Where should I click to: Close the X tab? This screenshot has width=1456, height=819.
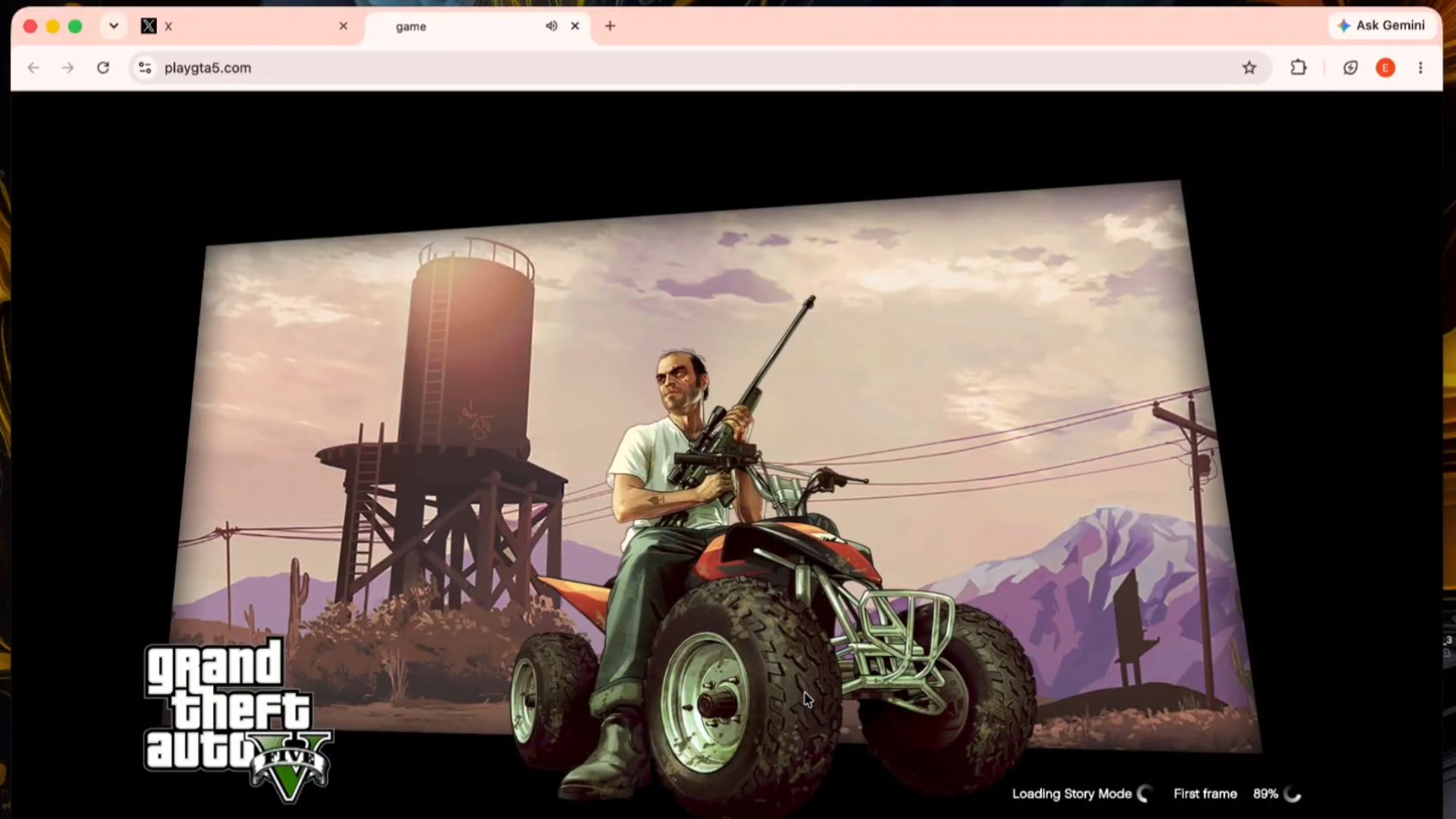pyautogui.click(x=344, y=26)
